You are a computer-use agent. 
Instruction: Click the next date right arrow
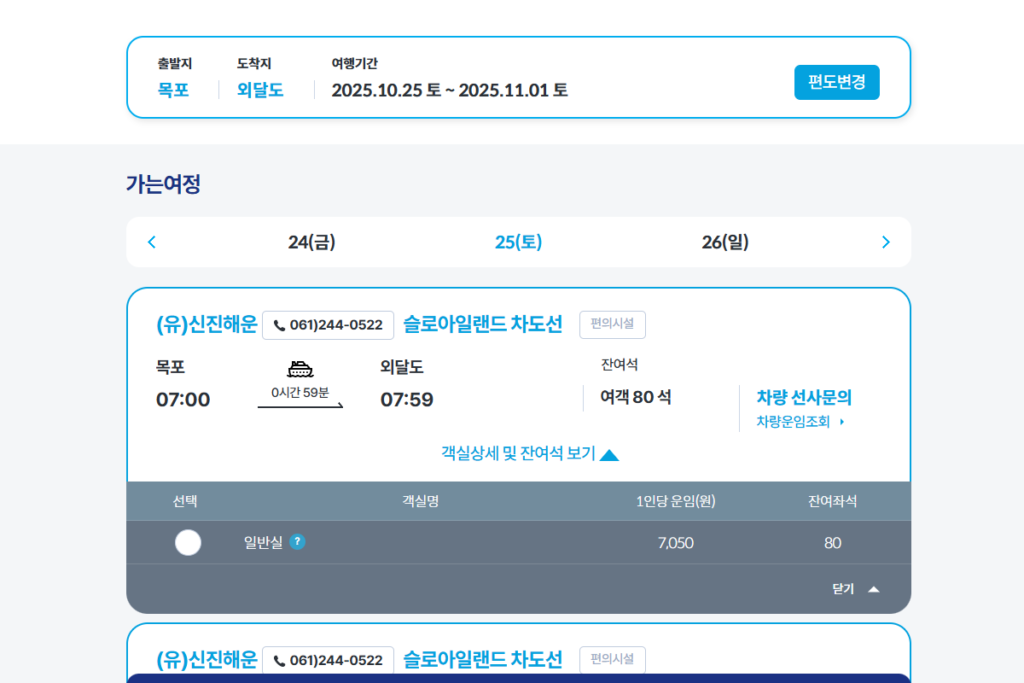point(886,242)
